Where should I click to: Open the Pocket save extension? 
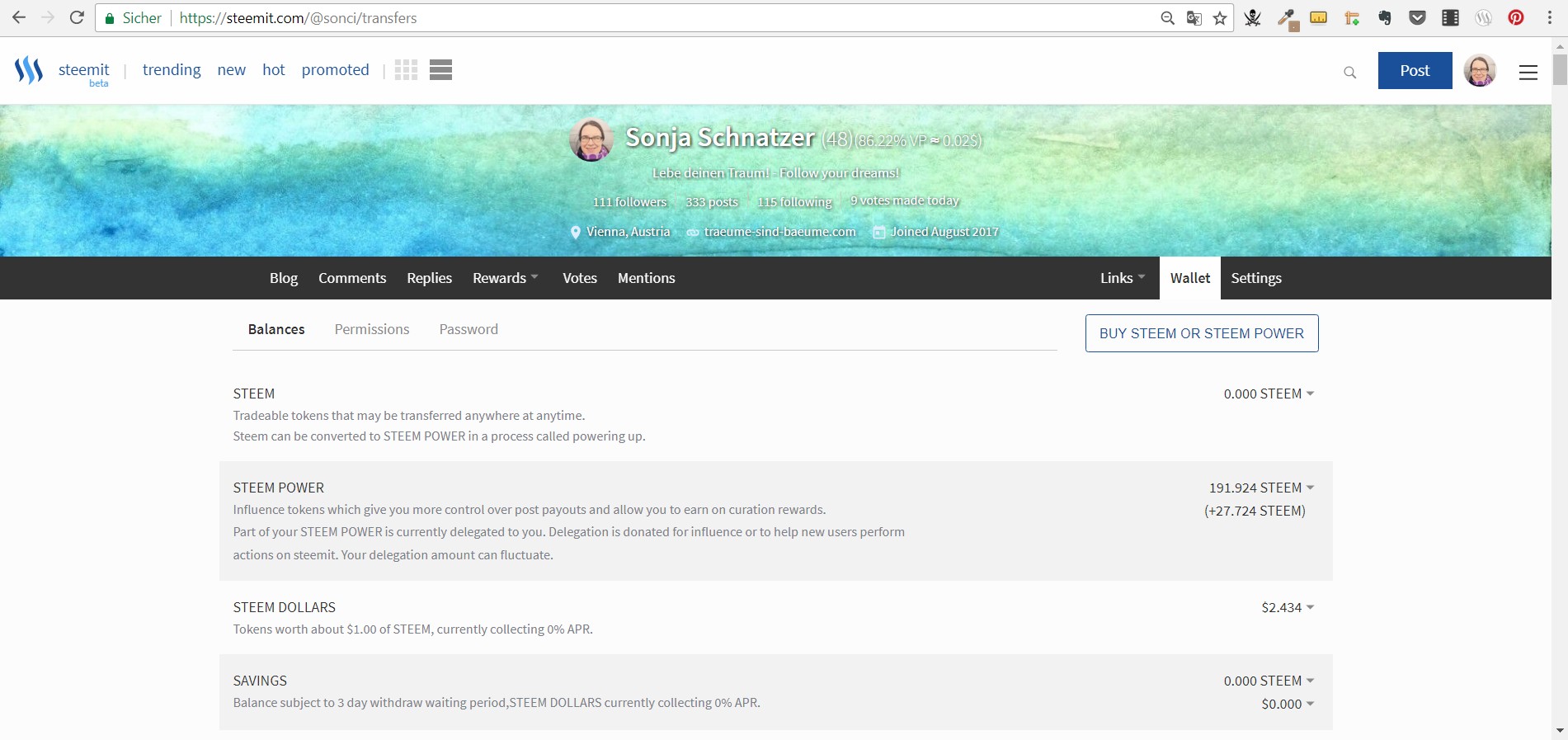coord(1418,18)
